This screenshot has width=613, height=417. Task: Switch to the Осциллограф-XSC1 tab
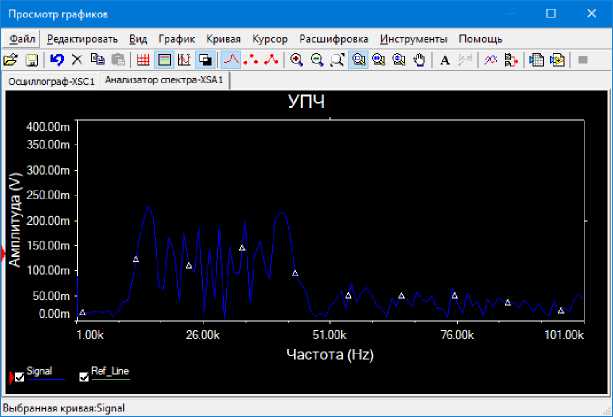pos(50,80)
